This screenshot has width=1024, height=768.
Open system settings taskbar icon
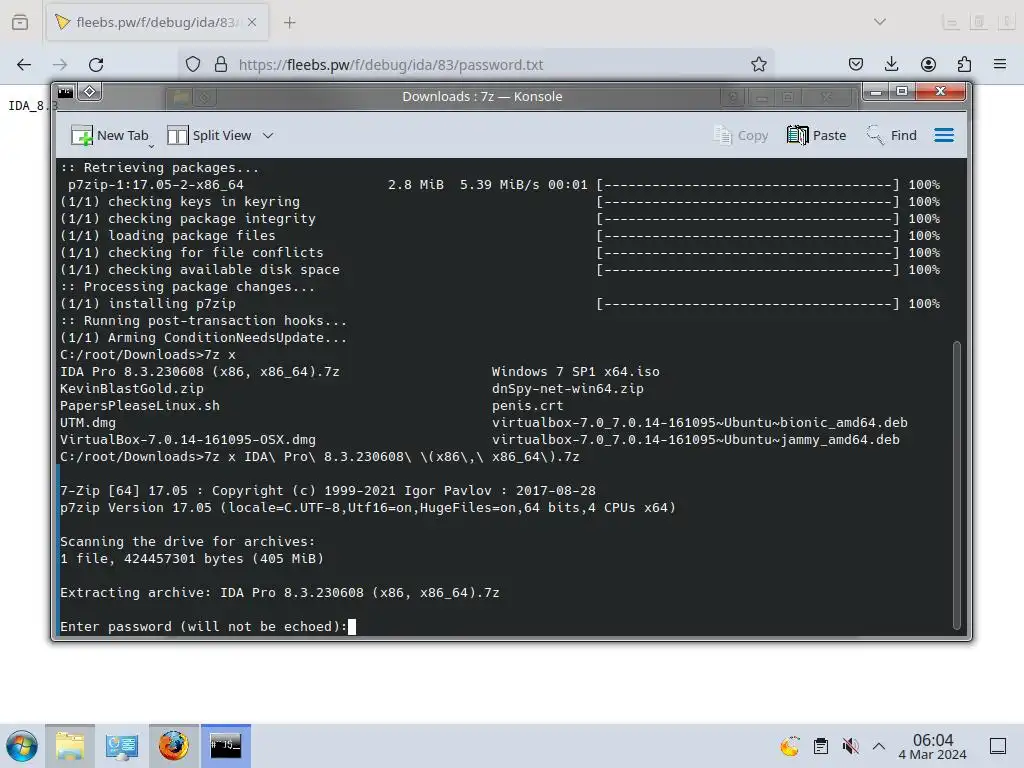[121, 746]
